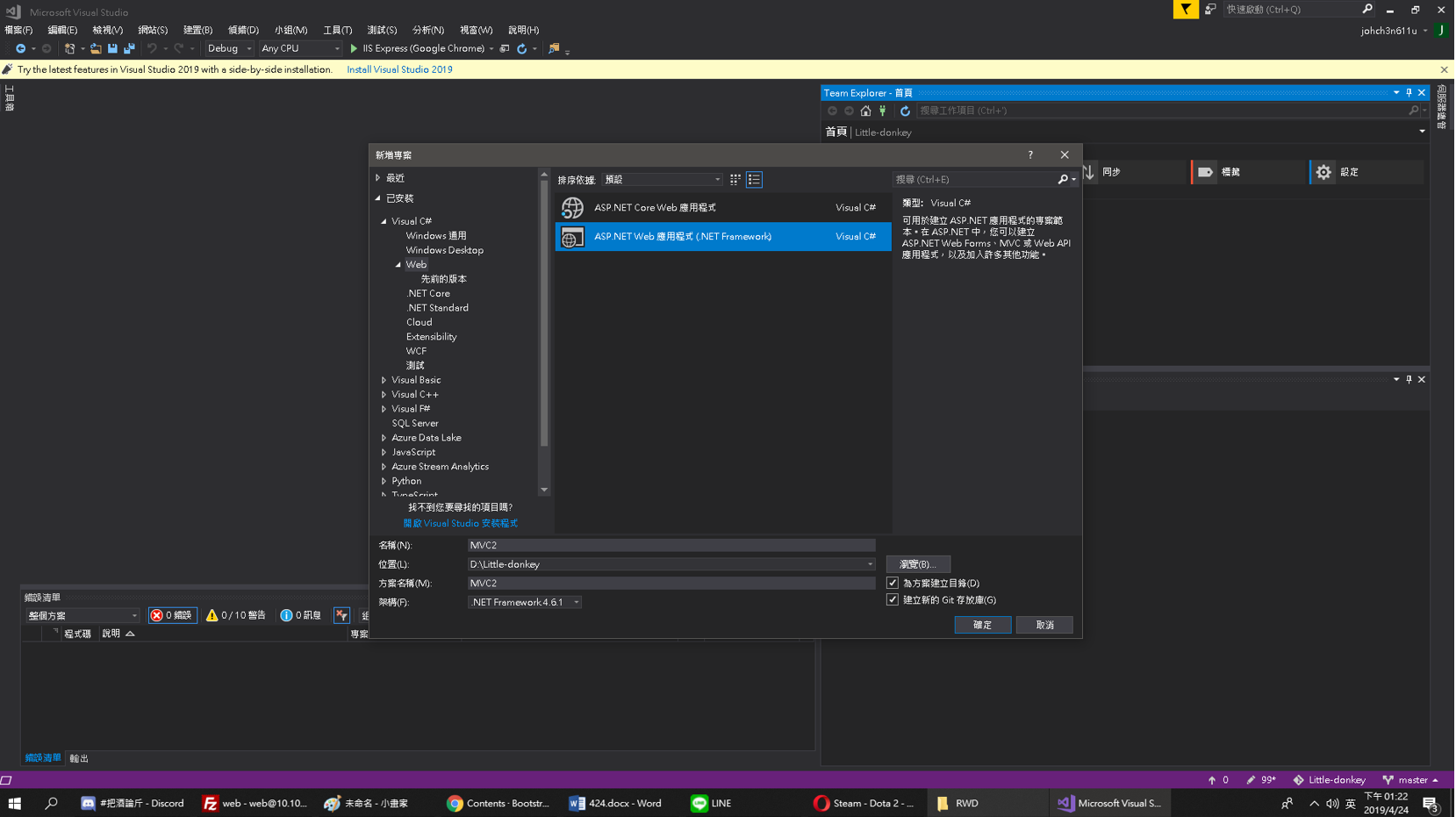Open FileZilla from the taskbar
The image size is (1456, 817).
(x=255, y=803)
